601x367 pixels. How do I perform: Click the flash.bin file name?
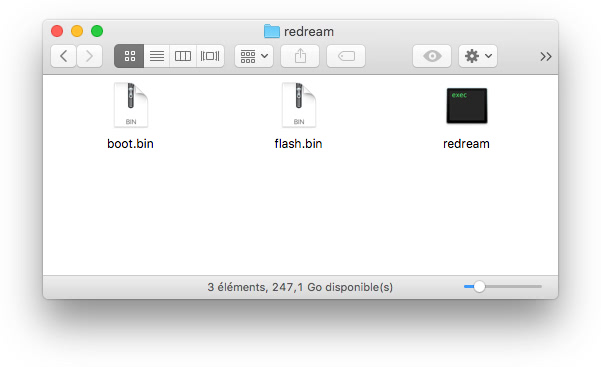(x=298, y=144)
